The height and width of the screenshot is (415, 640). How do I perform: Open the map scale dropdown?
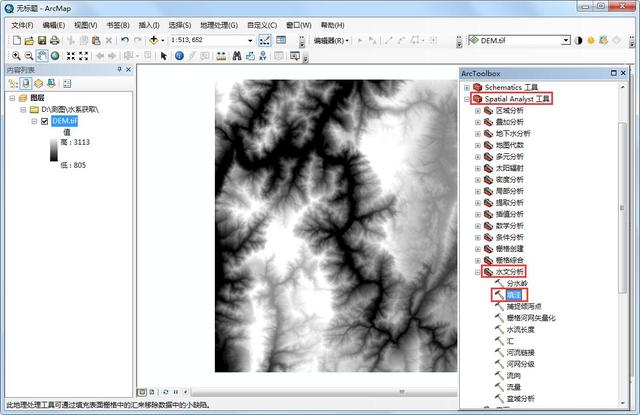(250, 40)
